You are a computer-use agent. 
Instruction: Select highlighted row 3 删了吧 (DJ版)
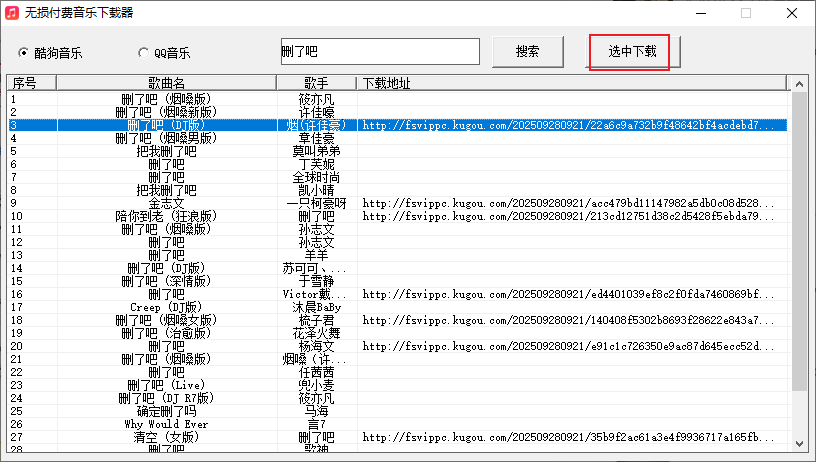pos(398,125)
